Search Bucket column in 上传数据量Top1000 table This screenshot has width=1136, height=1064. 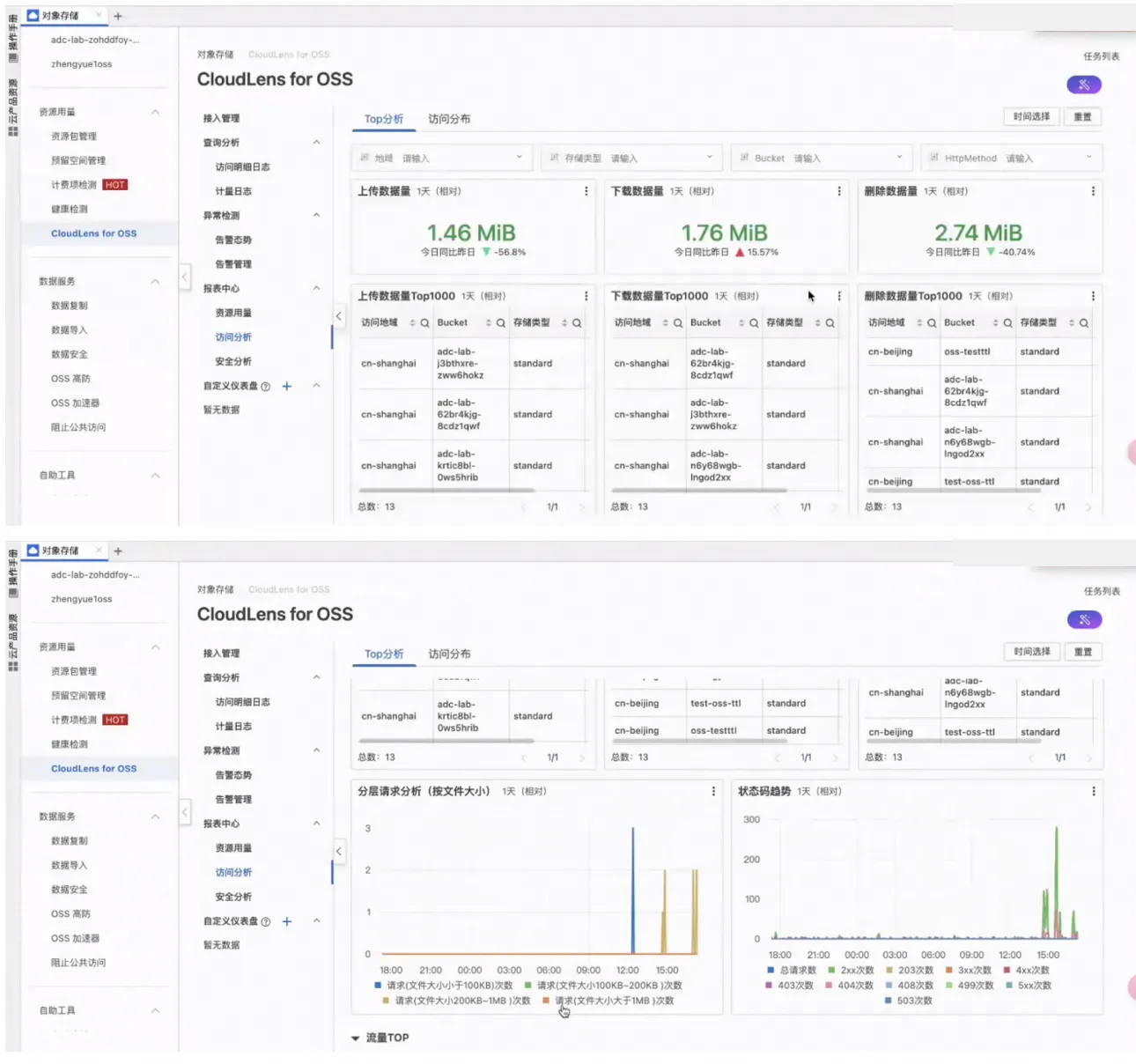(501, 323)
